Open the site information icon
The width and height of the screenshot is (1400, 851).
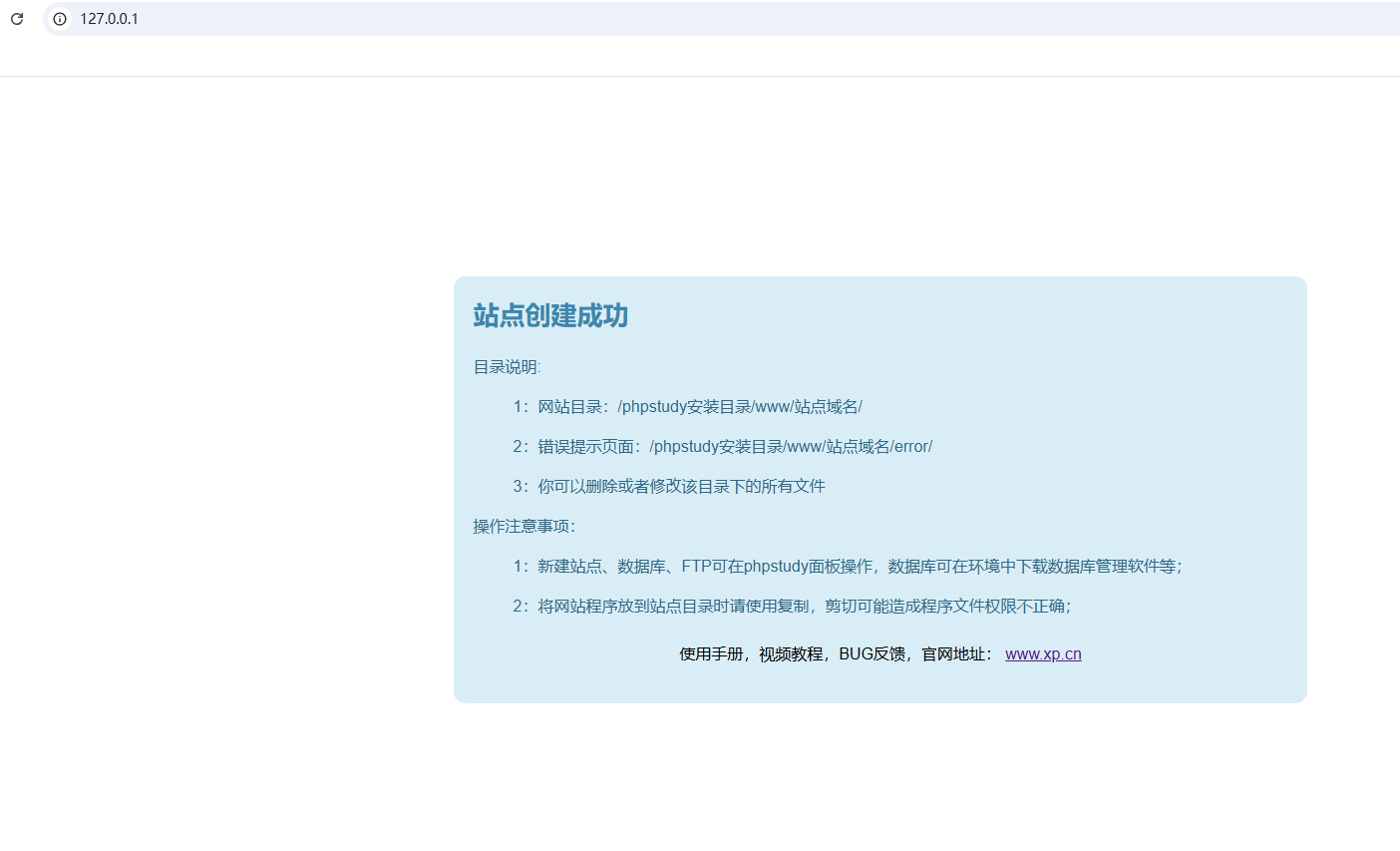tap(60, 19)
